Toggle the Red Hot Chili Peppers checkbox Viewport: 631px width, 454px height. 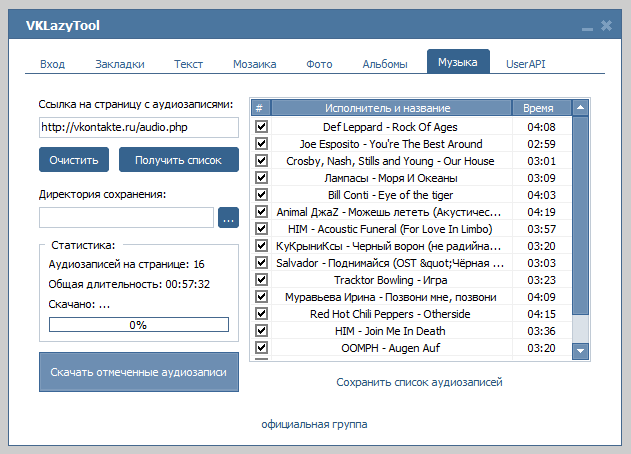click(x=262, y=314)
